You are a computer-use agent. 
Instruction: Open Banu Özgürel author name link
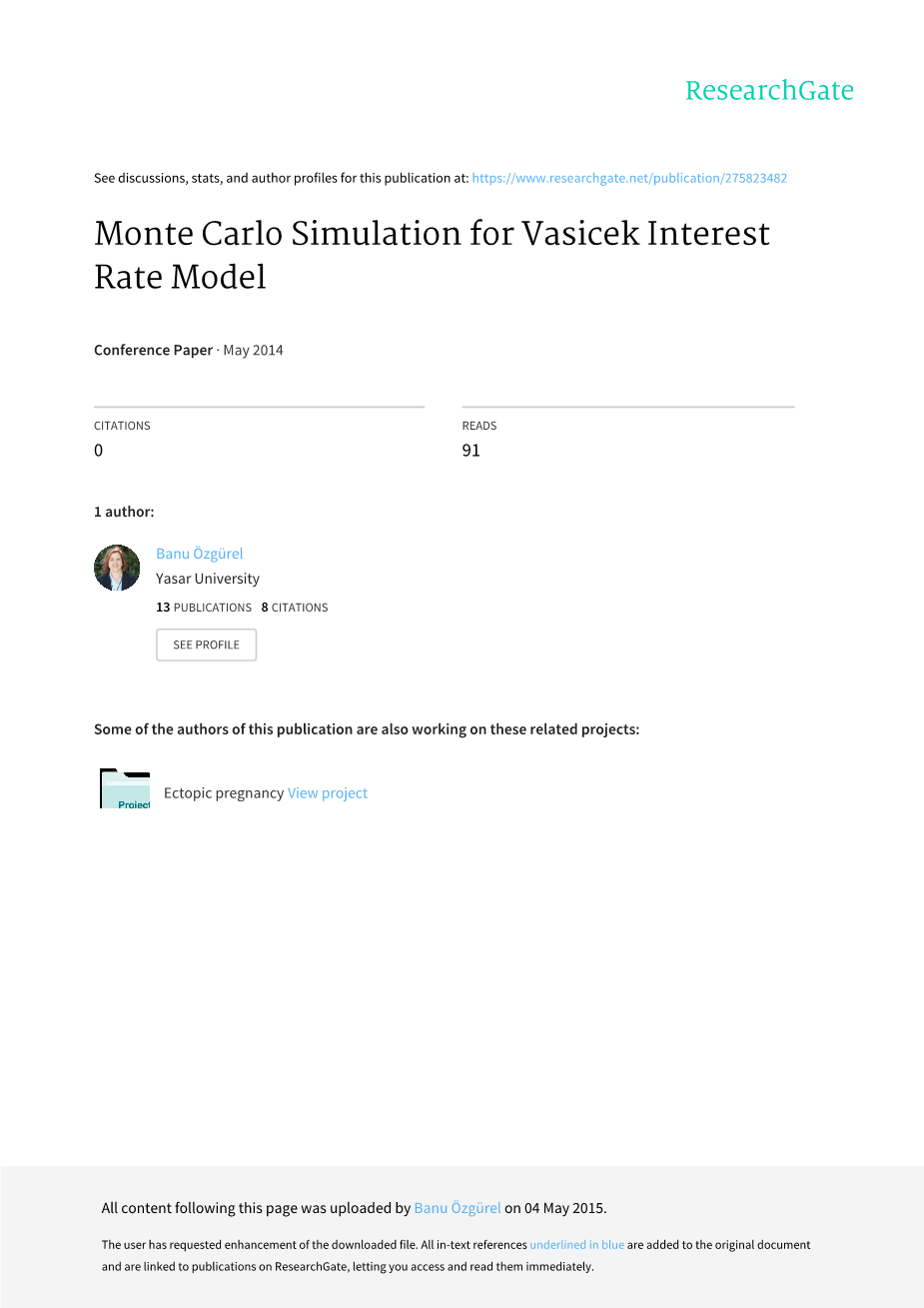coord(200,554)
